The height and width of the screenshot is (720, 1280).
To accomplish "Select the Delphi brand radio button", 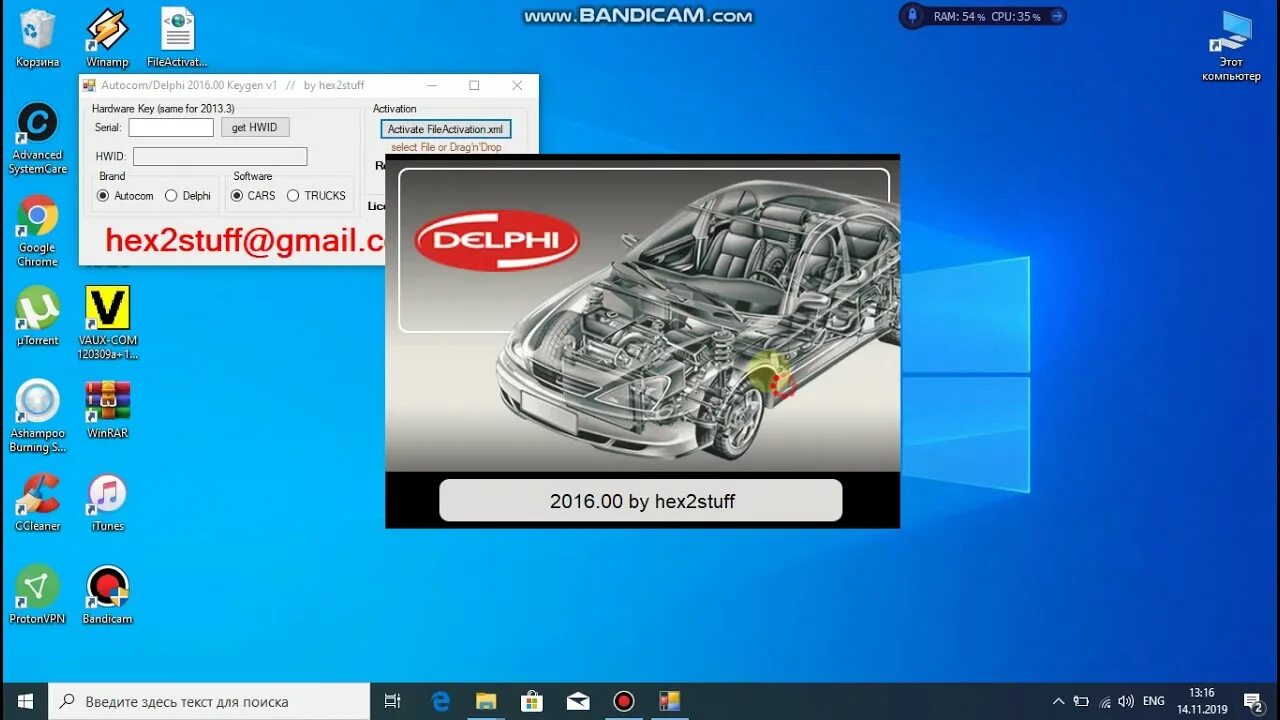I will tap(171, 196).
